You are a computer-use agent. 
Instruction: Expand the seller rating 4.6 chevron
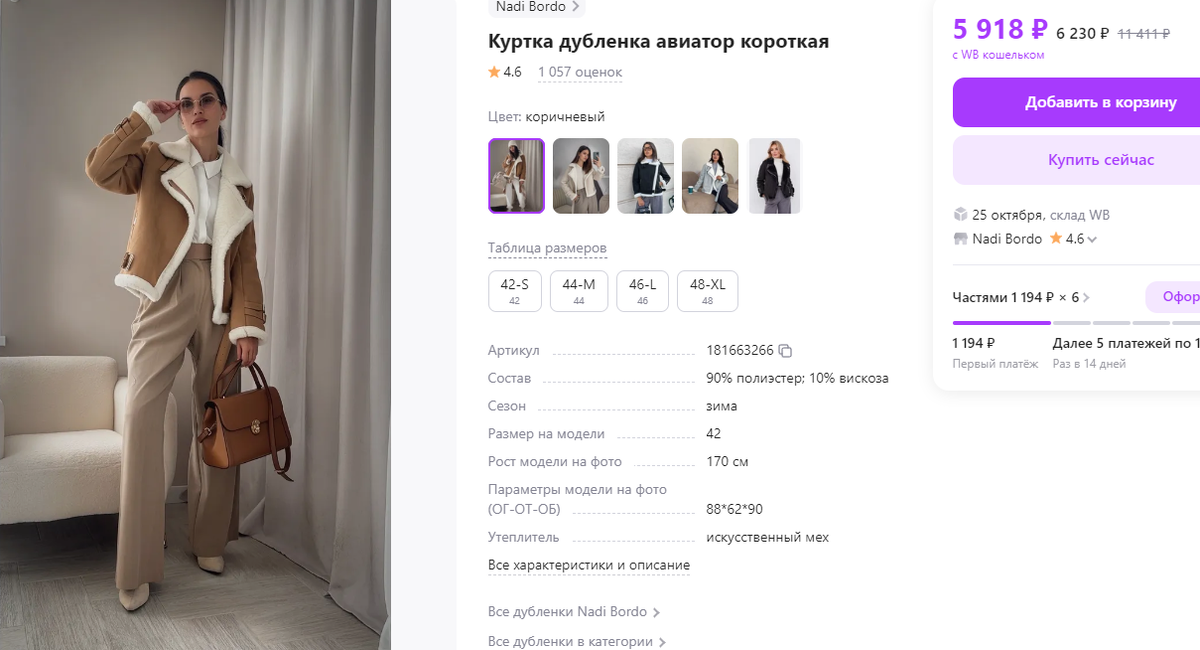click(1092, 240)
